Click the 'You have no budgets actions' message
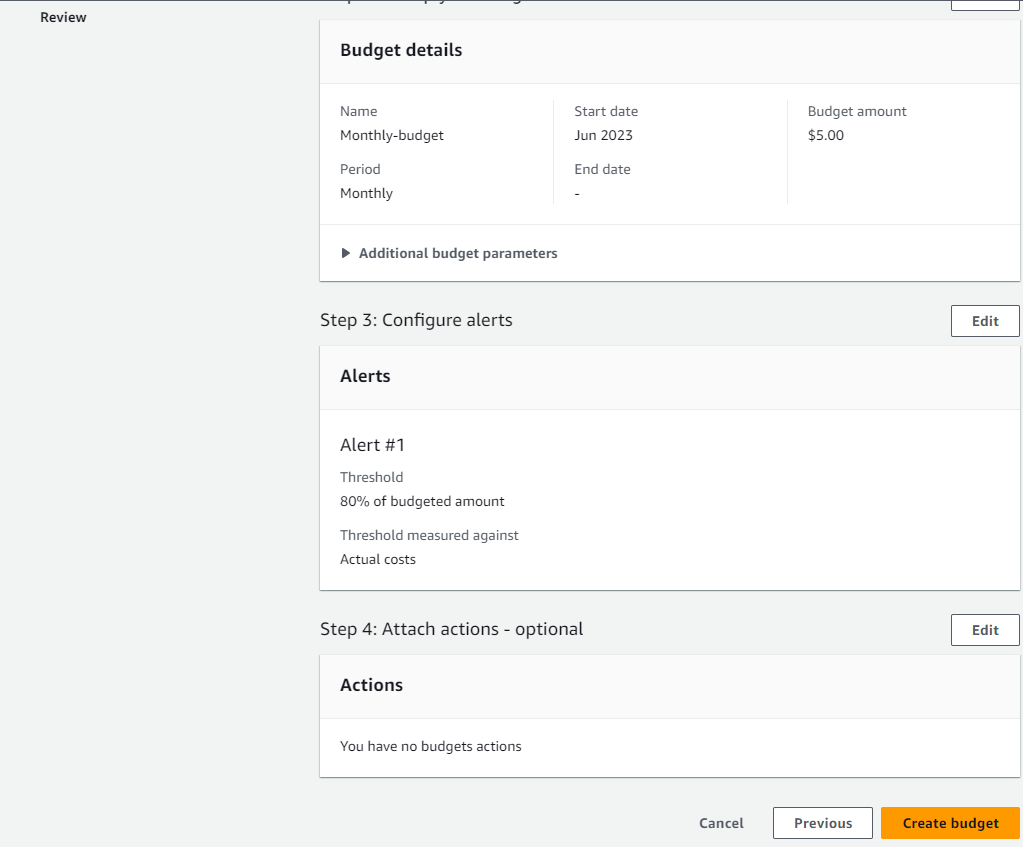The height and width of the screenshot is (847, 1023). click(430, 746)
